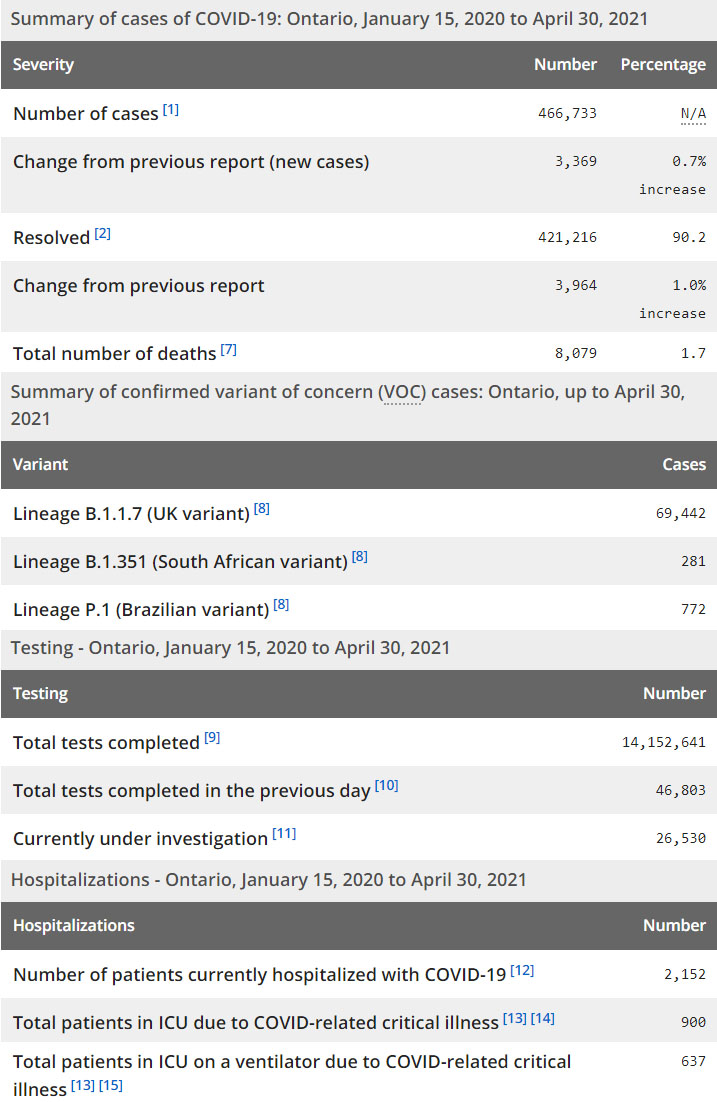The height and width of the screenshot is (1102, 717).
Task: Click footnote 7 after Total number of deaths
Action: pyautogui.click(x=229, y=350)
